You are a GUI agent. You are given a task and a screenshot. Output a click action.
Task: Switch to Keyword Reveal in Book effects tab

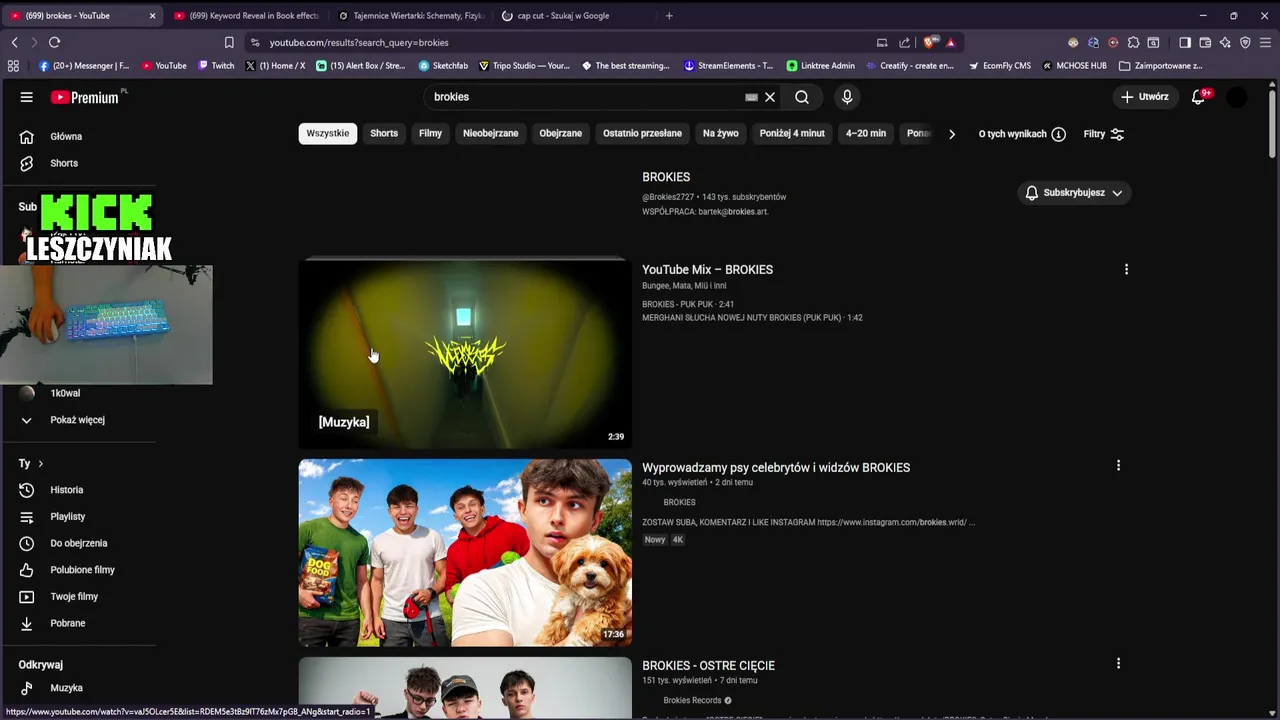point(245,16)
